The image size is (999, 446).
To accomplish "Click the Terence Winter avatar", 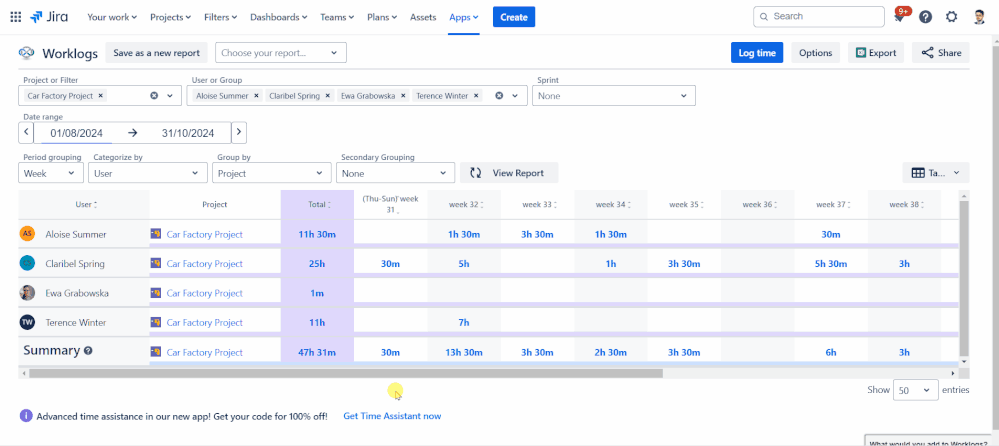I will (27, 322).
